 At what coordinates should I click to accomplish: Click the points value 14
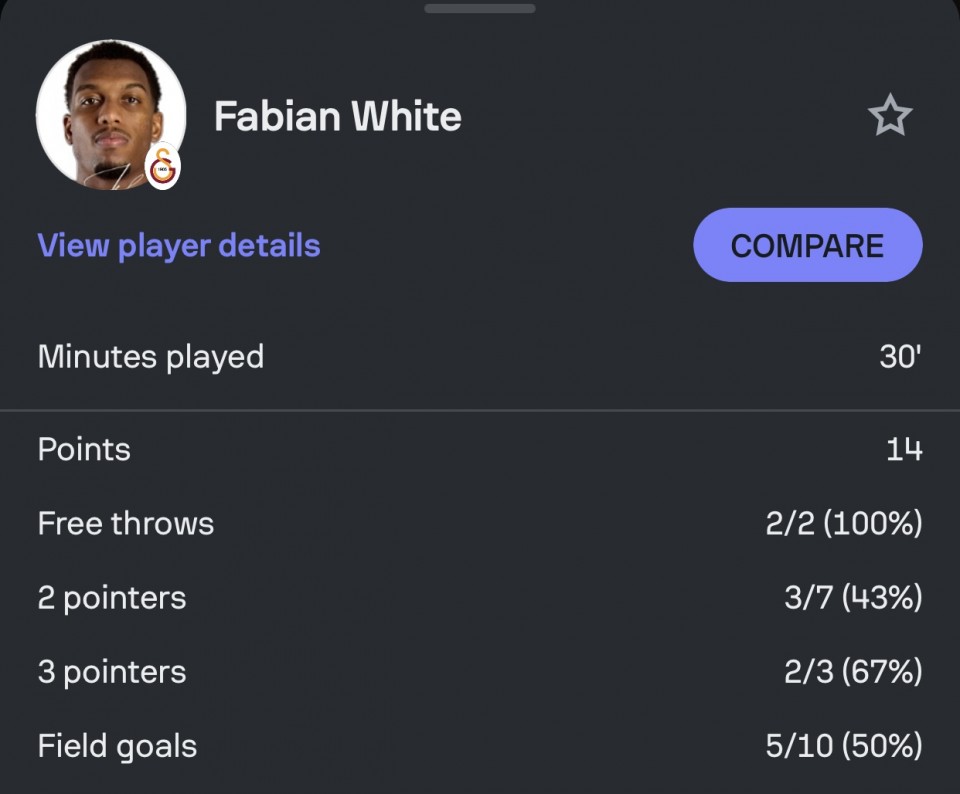(904, 450)
